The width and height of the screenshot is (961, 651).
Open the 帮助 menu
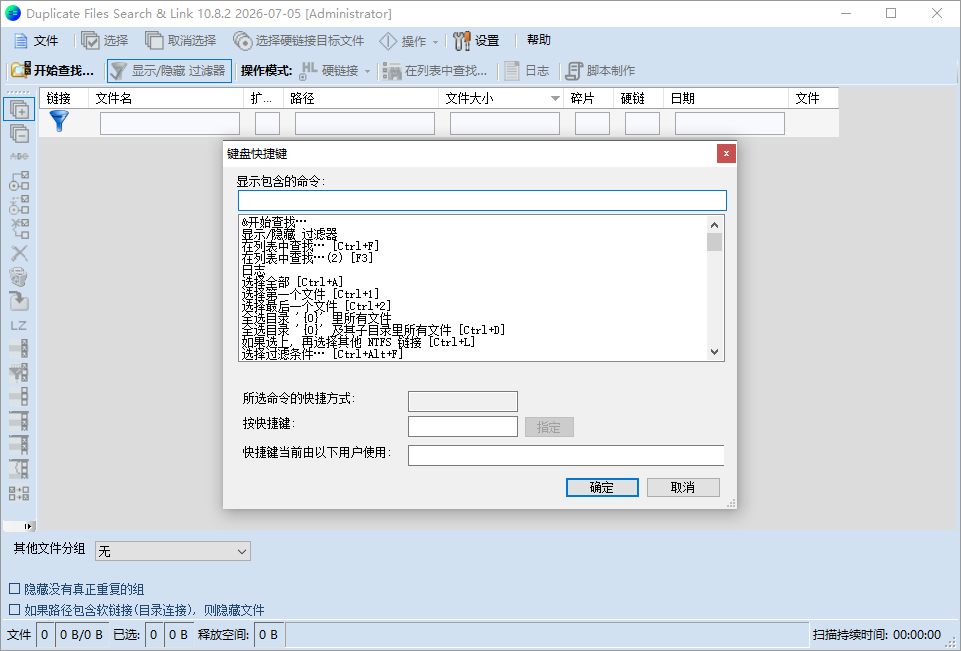pos(539,40)
